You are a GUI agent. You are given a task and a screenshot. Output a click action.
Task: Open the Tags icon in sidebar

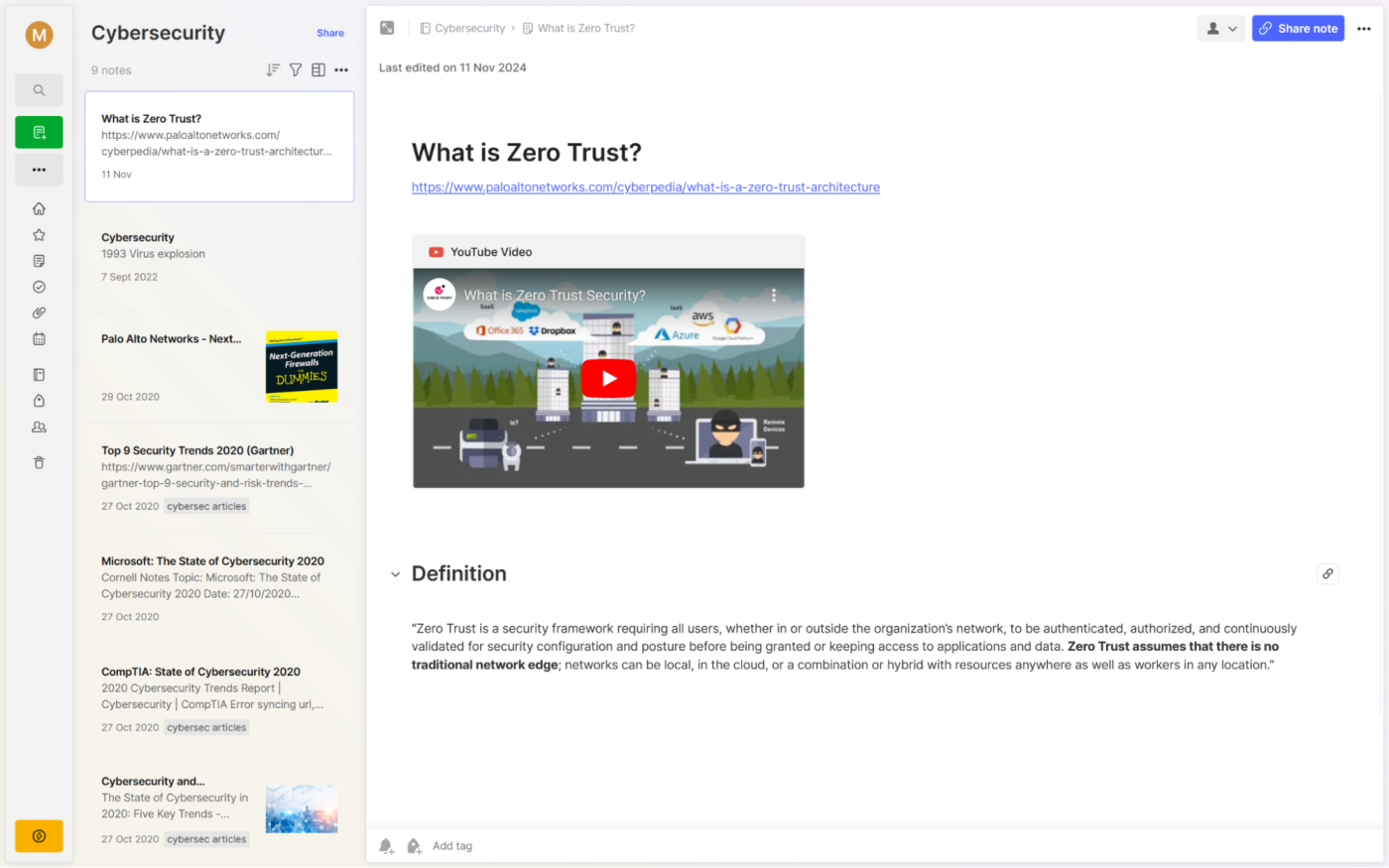tap(39, 401)
